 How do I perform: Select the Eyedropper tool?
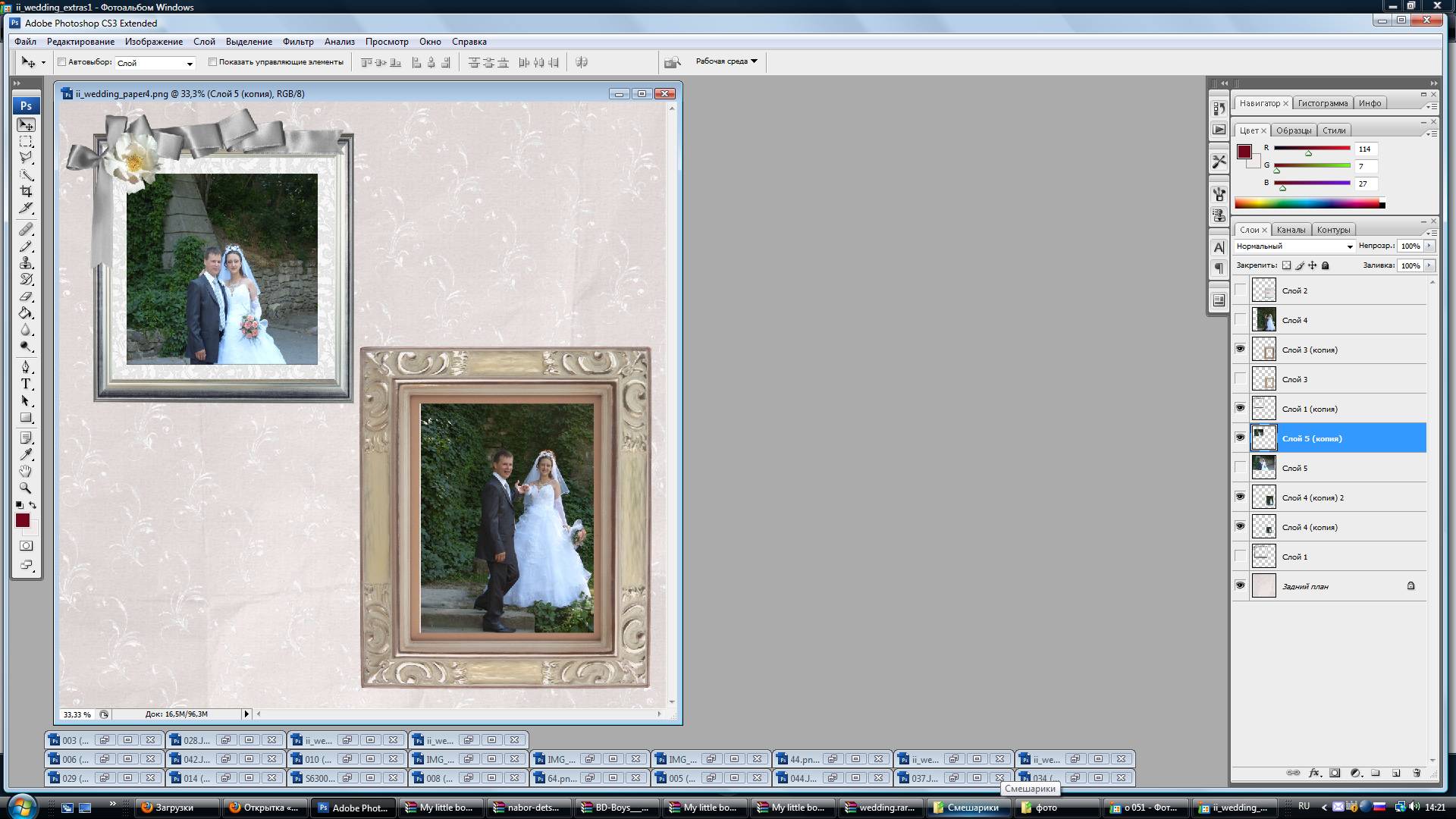(x=26, y=454)
